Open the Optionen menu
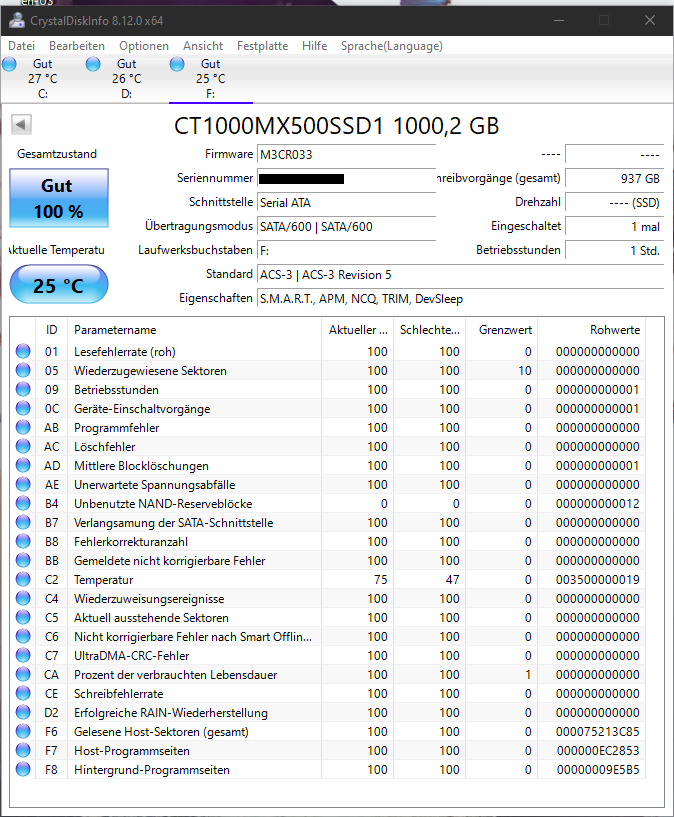Screen dimensions: 674x817 tap(144, 46)
